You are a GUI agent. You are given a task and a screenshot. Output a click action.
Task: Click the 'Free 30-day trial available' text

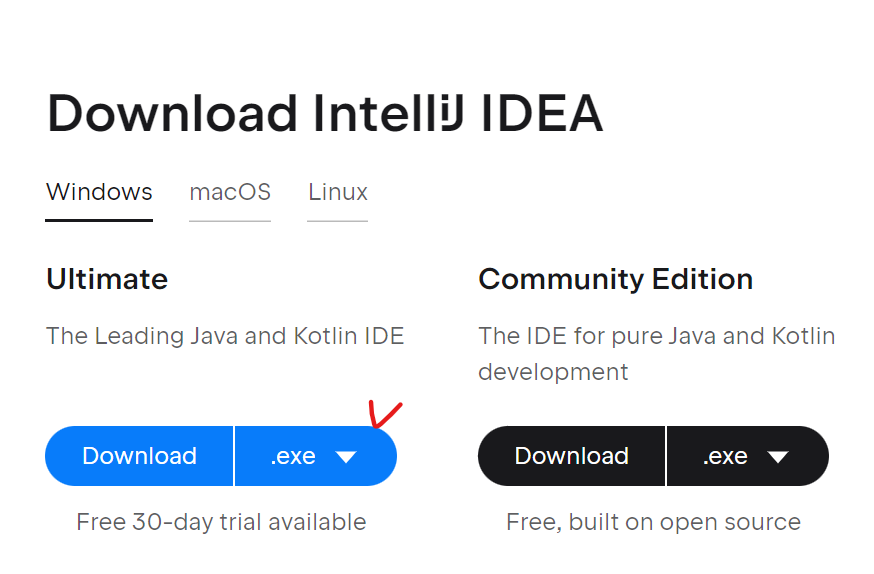[x=221, y=522]
